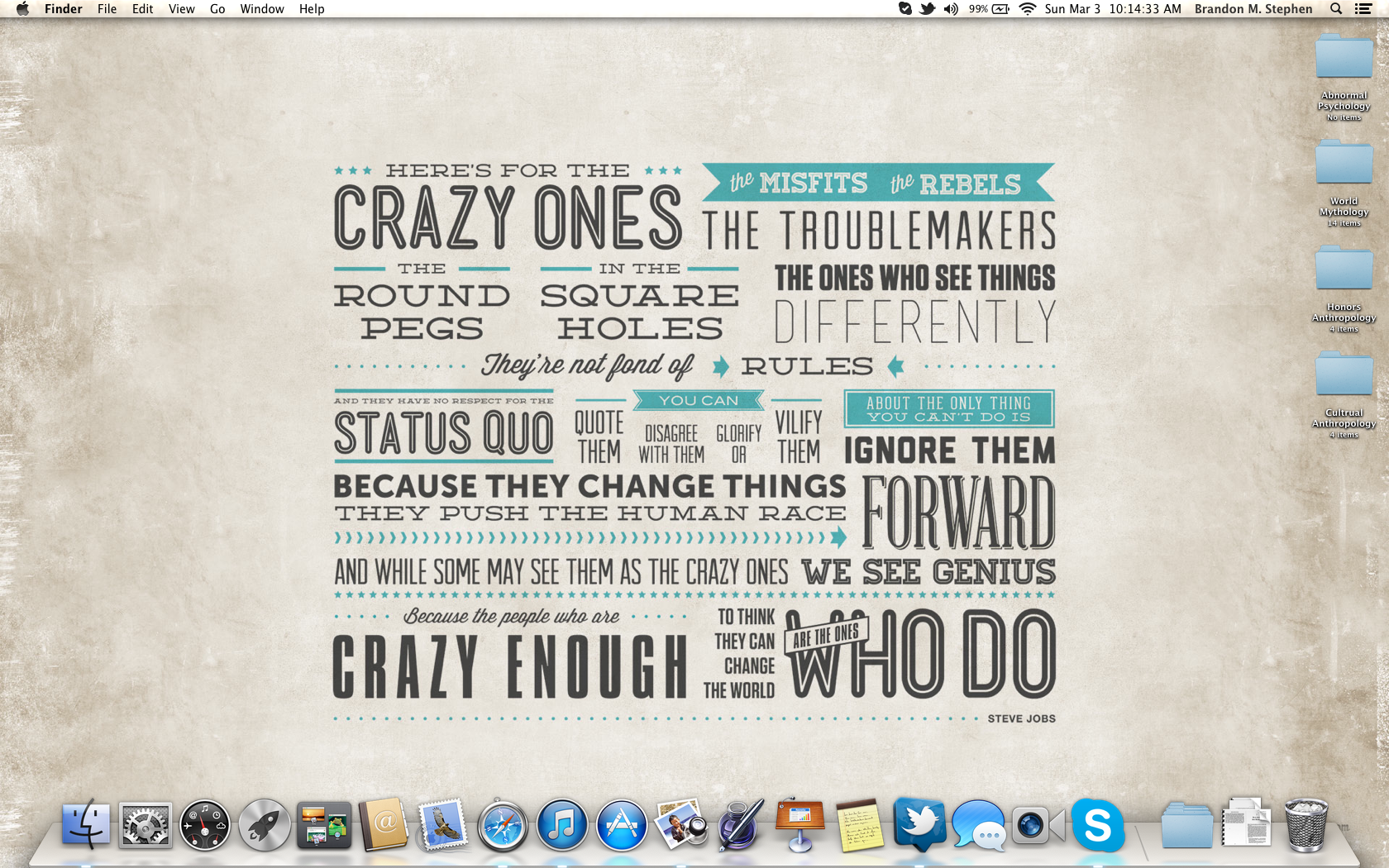Image resolution: width=1389 pixels, height=868 pixels.
Task: Open iTunes from the Dock
Action: point(562,825)
